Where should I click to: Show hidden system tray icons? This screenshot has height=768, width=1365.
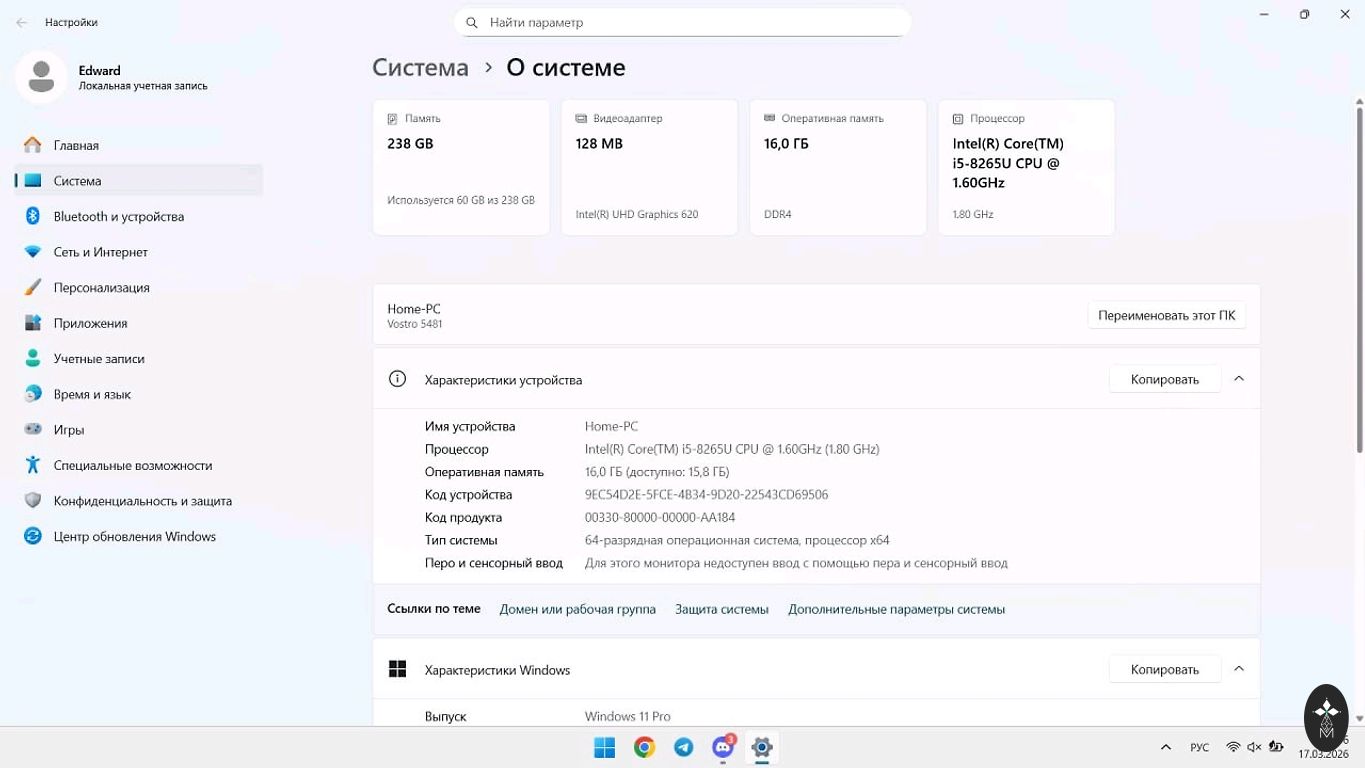click(1165, 747)
